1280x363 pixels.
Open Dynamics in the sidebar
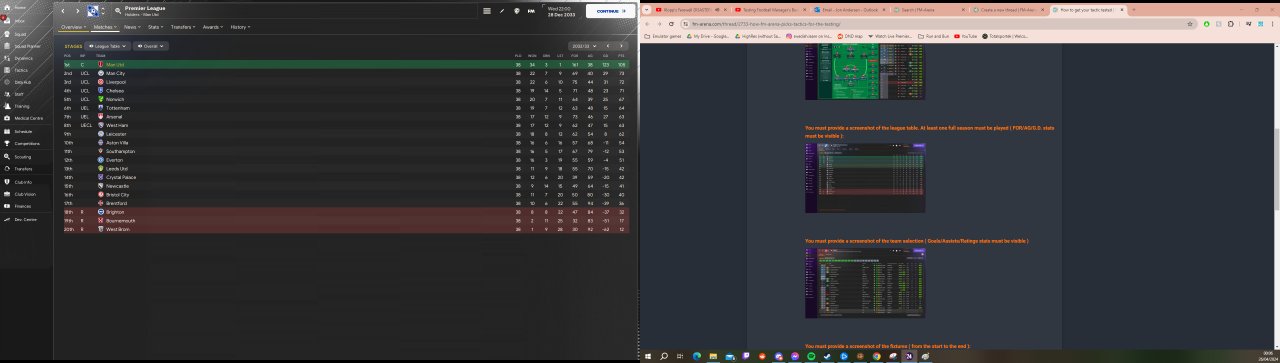tap(23, 58)
